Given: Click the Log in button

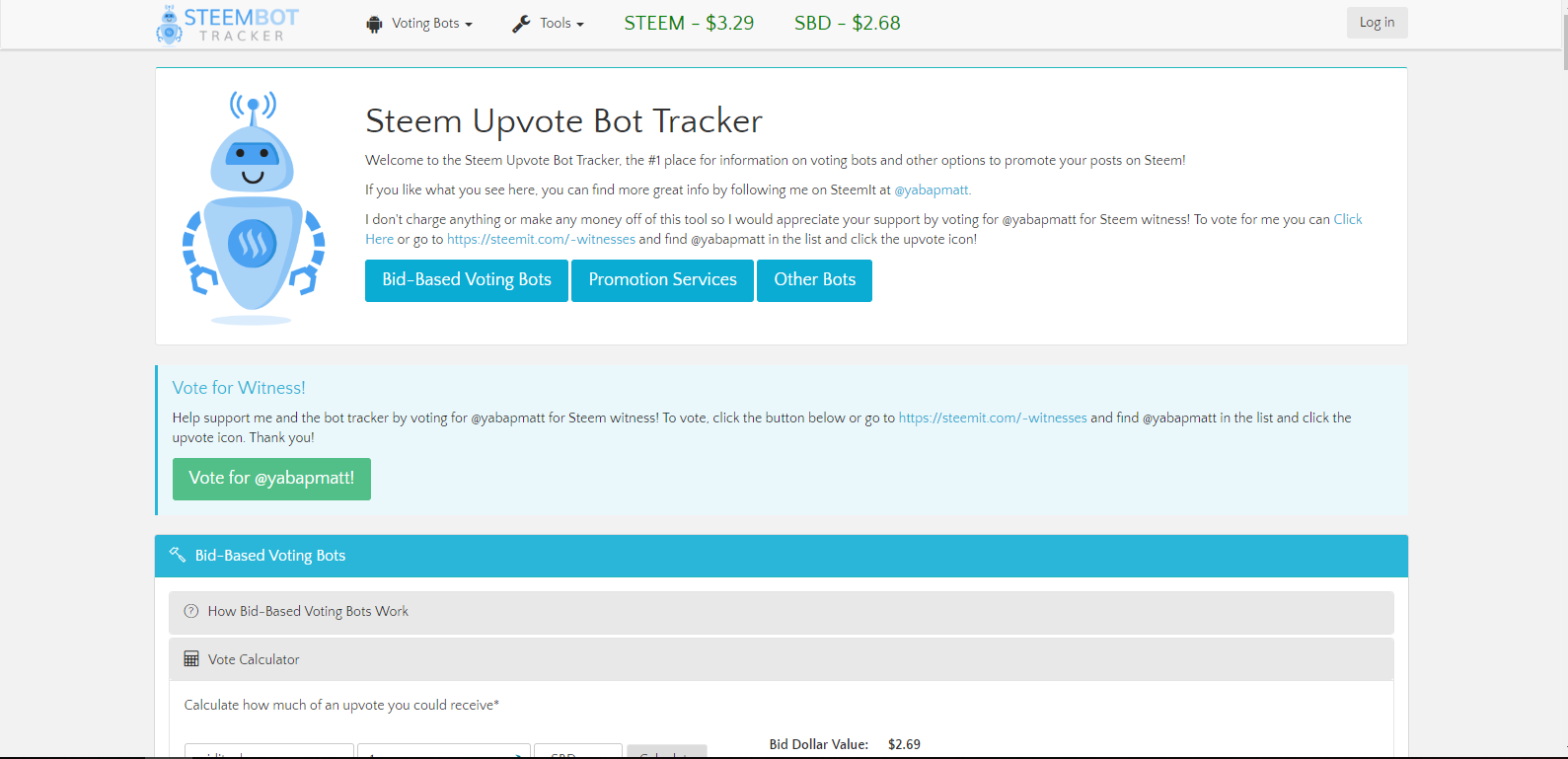Looking at the screenshot, I should coord(1377,23).
